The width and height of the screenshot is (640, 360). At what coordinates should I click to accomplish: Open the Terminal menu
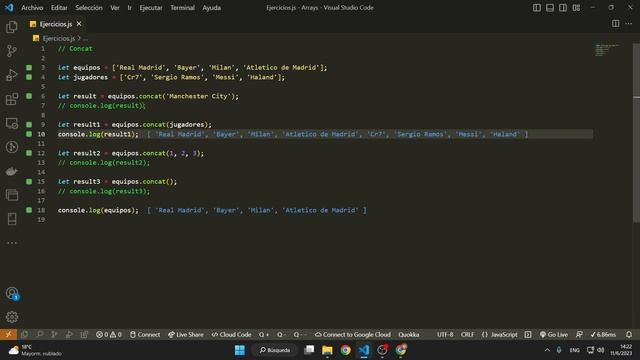tap(182, 8)
